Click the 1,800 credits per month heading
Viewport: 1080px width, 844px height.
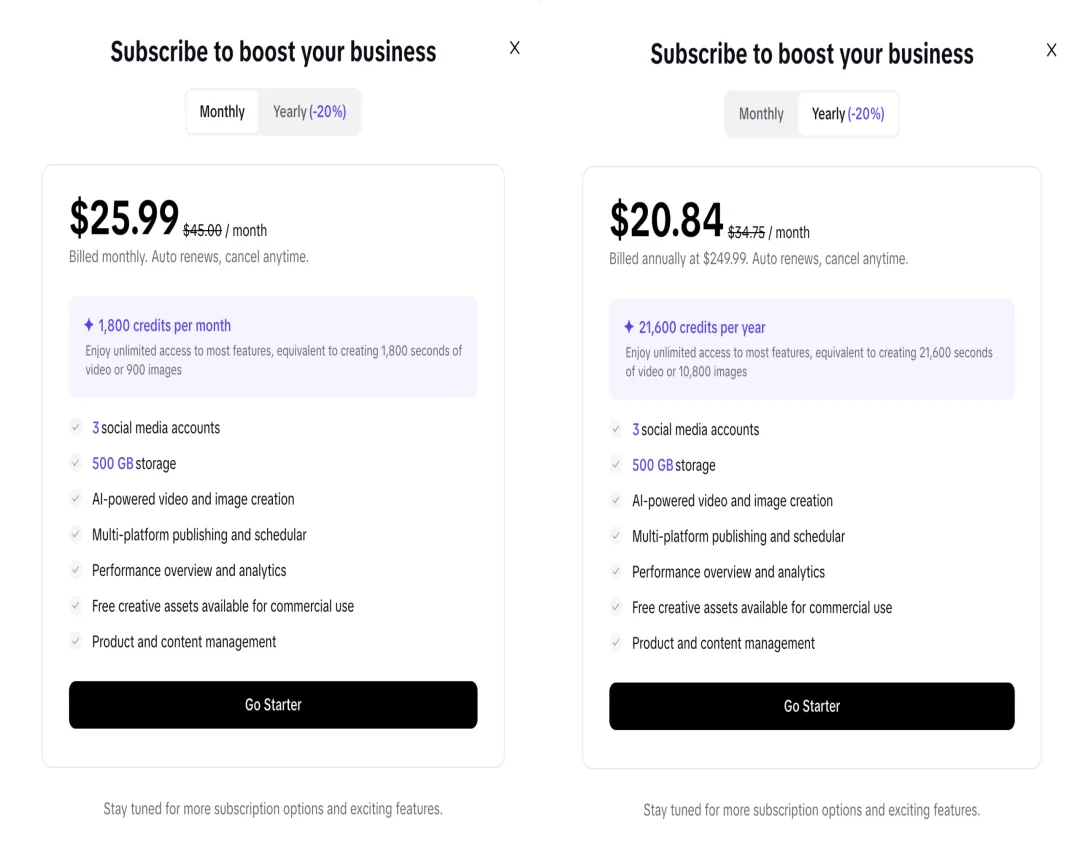[164, 325]
